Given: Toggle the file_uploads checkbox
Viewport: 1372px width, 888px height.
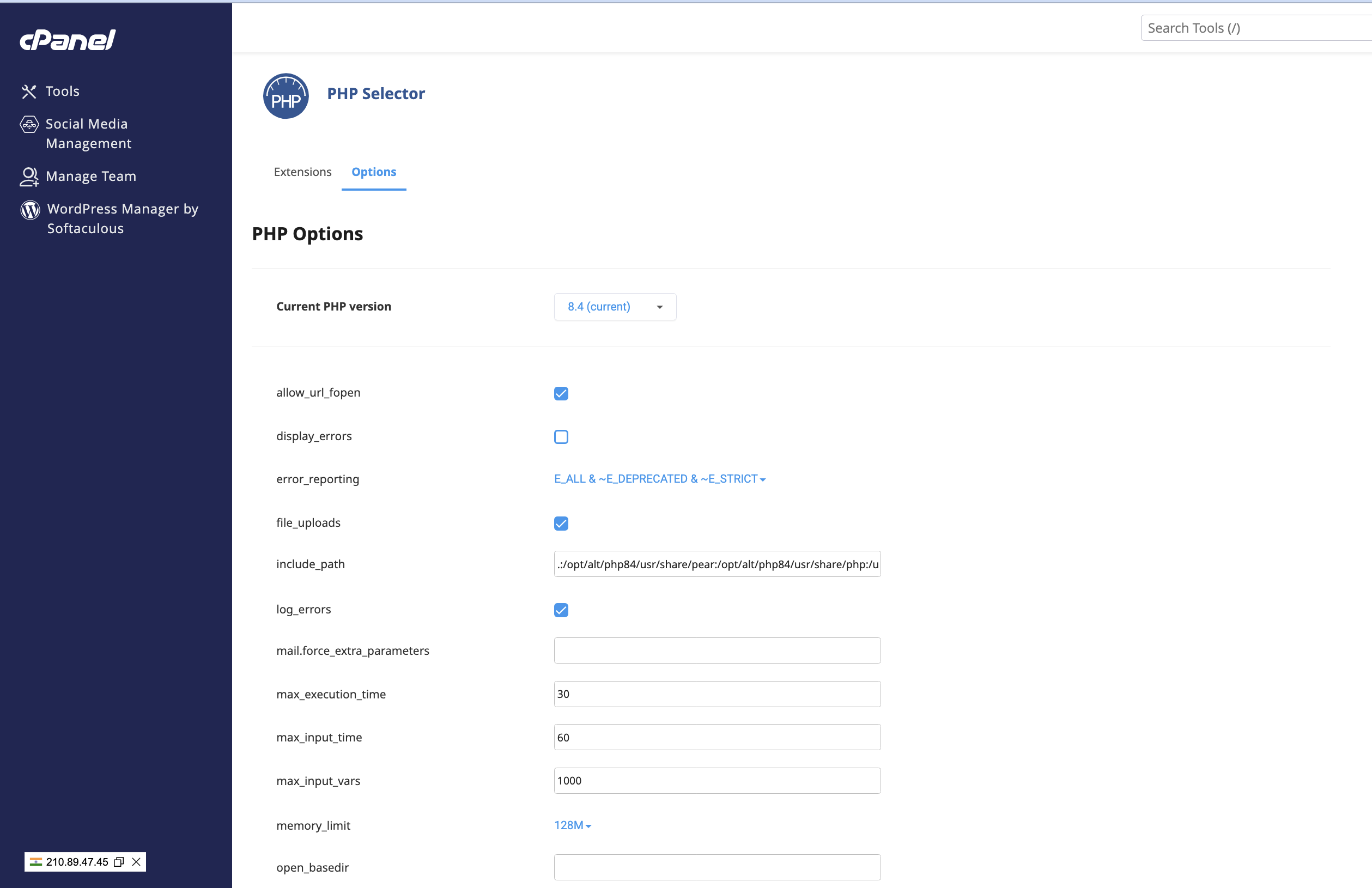Looking at the screenshot, I should tap(561, 523).
